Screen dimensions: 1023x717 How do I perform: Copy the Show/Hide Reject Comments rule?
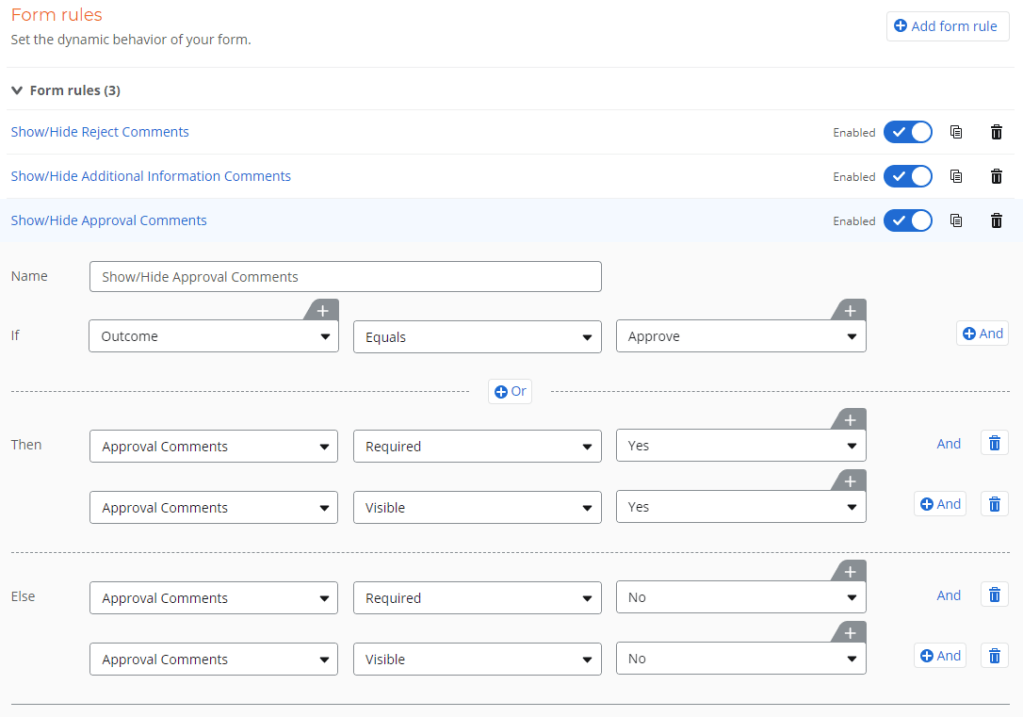coord(956,132)
